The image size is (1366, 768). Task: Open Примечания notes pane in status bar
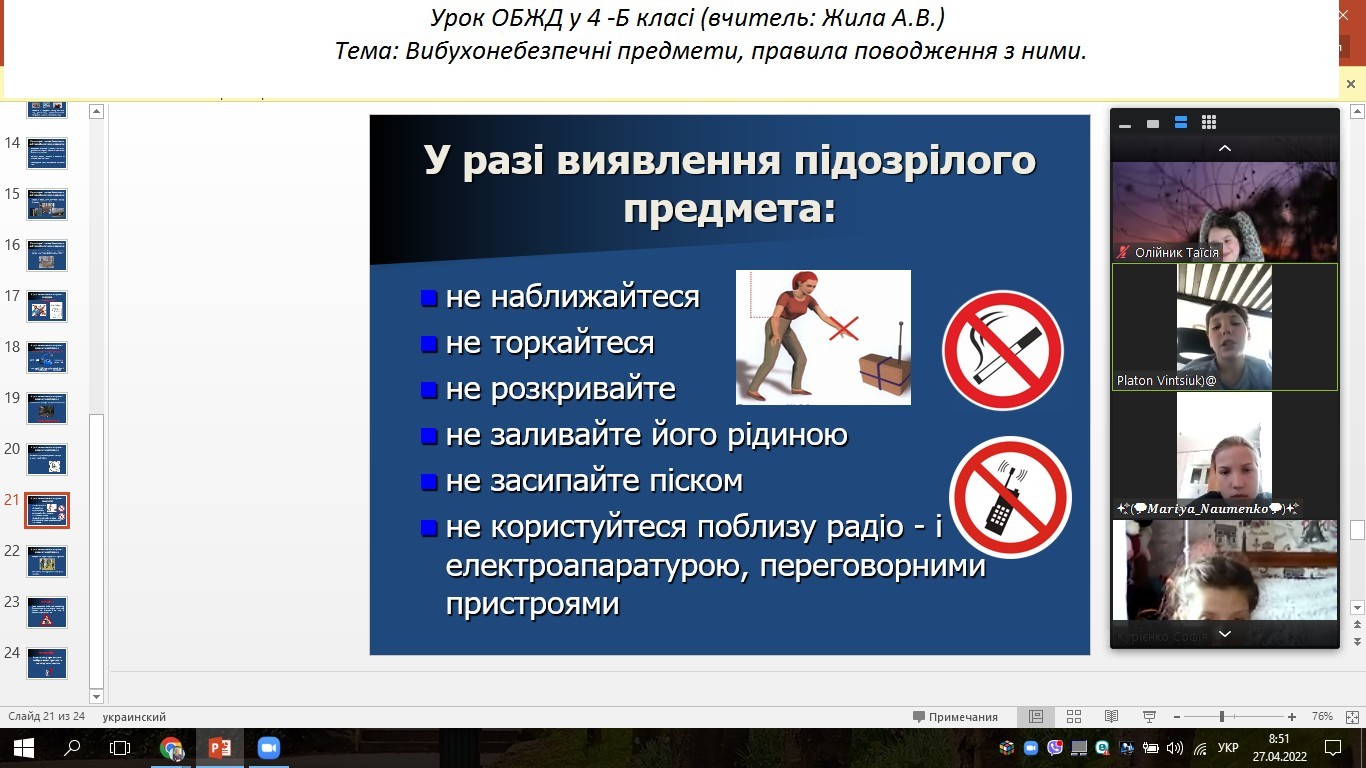(x=955, y=717)
